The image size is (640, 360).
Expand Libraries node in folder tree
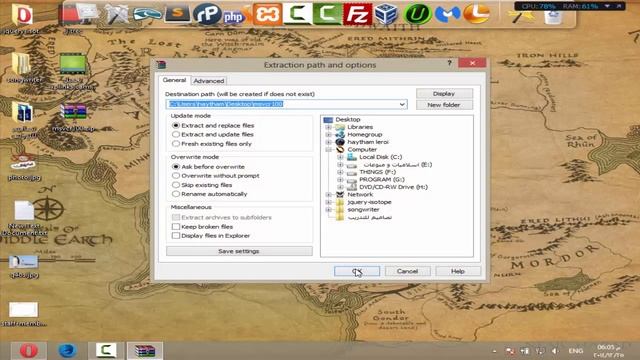pyautogui.click(x=329, y=127)
